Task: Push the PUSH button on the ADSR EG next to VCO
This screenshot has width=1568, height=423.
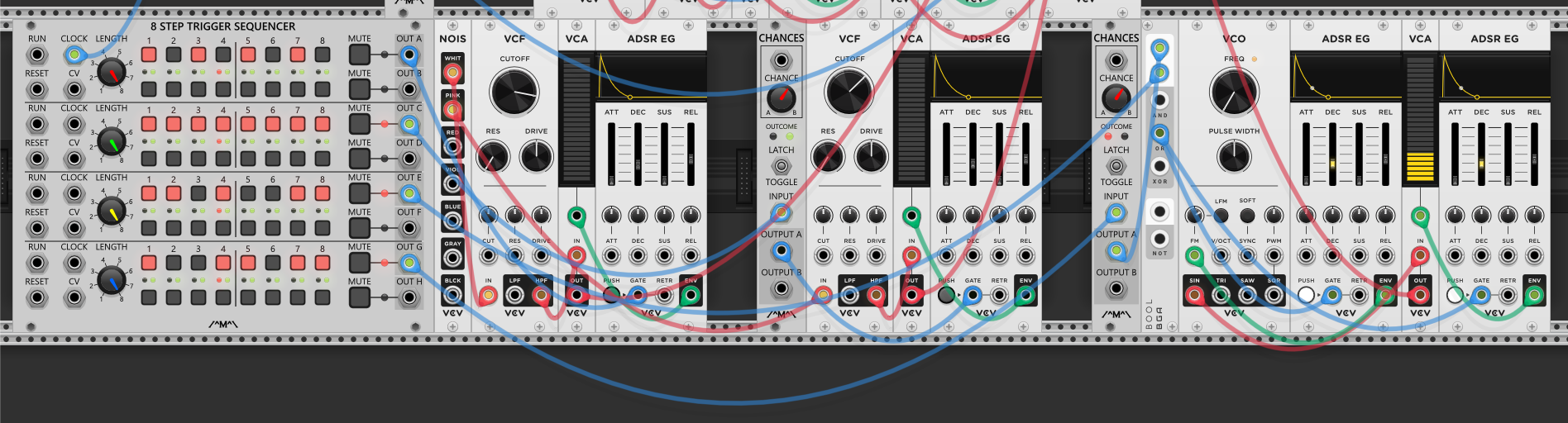Action: 1306,295
